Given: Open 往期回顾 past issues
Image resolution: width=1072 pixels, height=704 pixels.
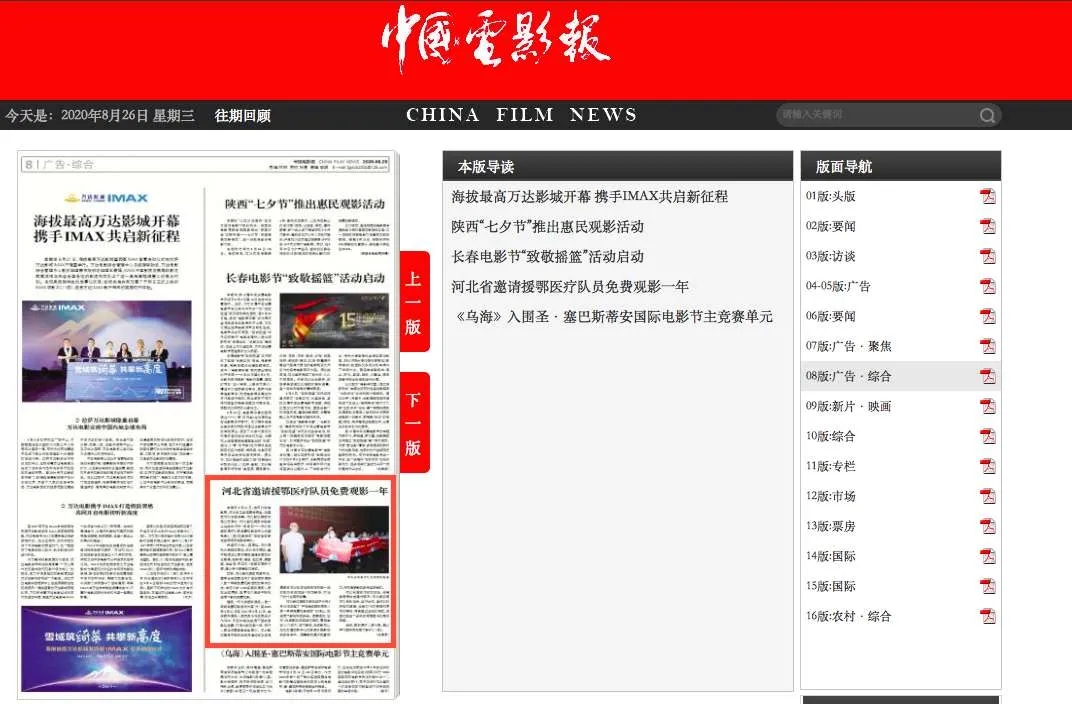Looking at the screenshot, I should point(242,116).
